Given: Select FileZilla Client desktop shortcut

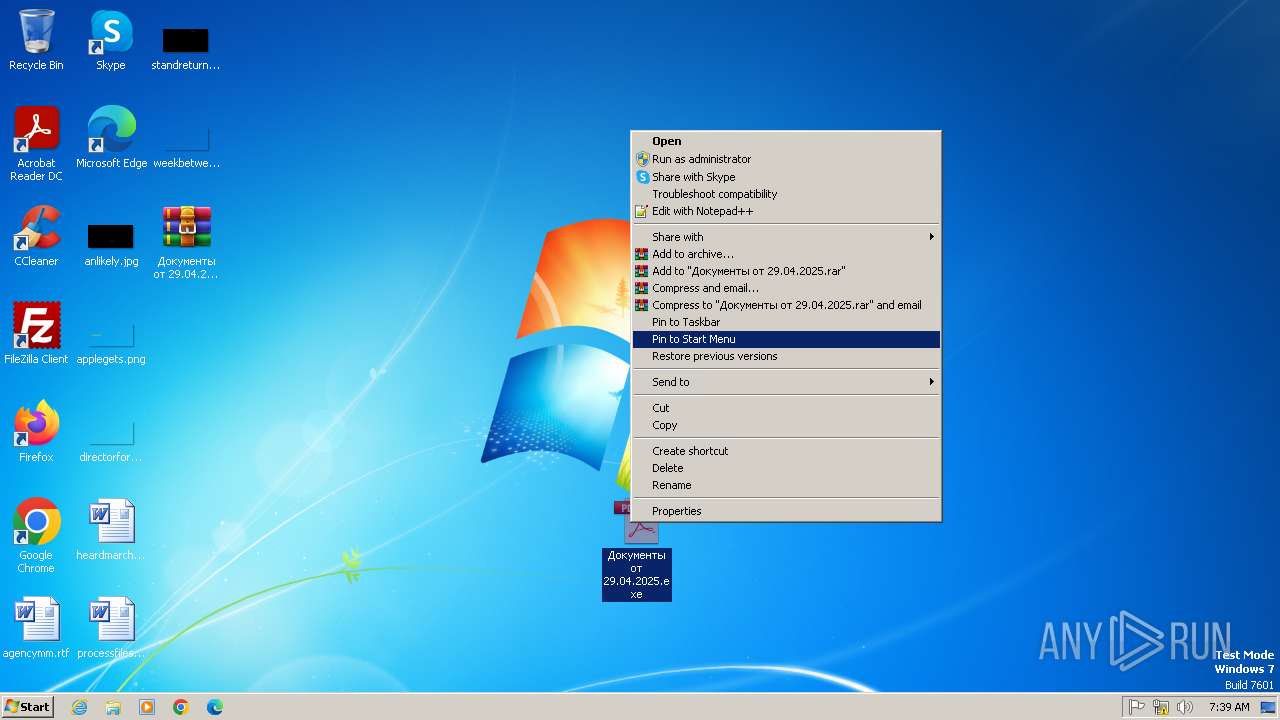Looking at the screenshot, I should 36,333.
